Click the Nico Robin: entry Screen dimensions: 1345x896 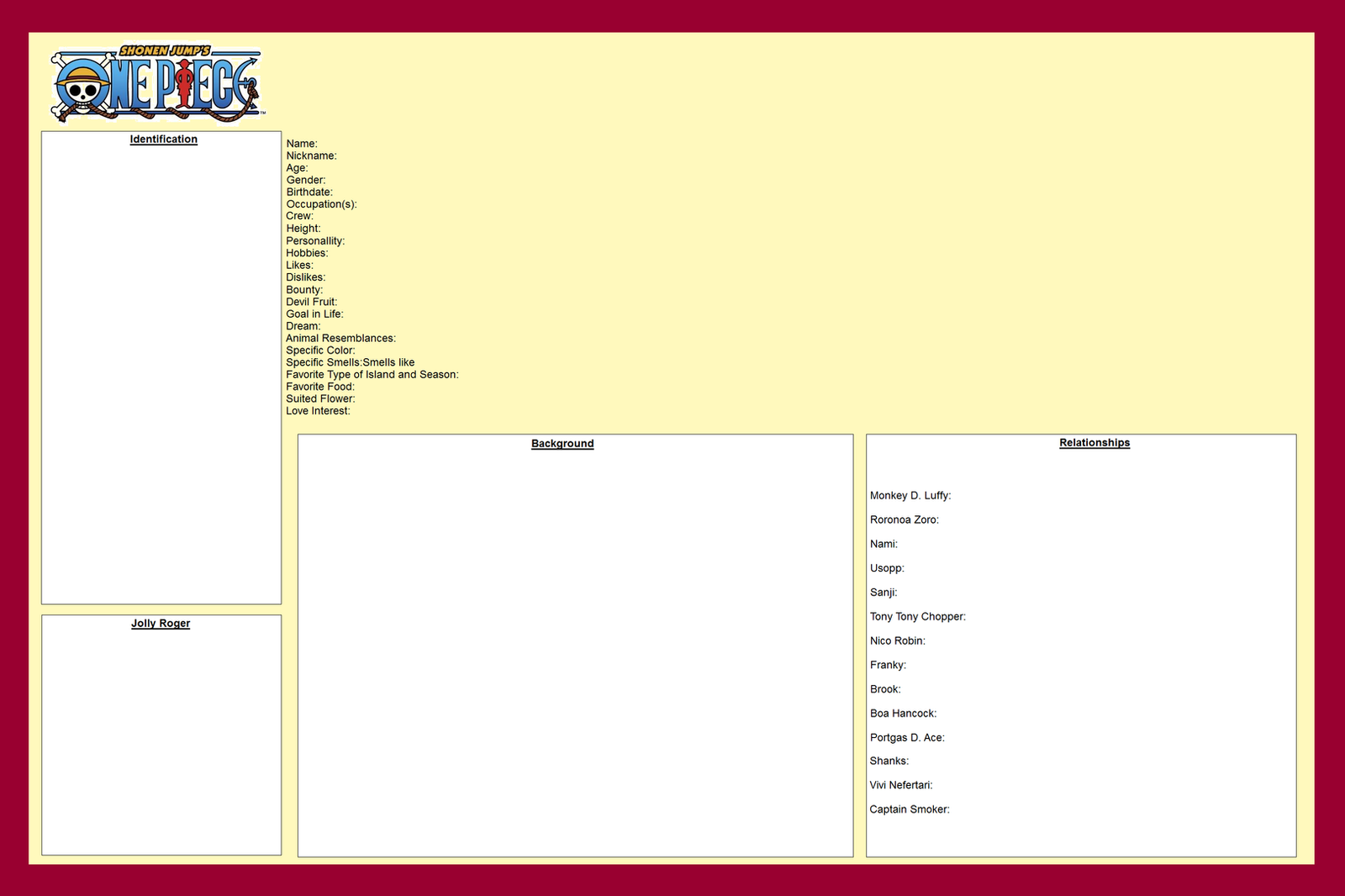point(898,641)
